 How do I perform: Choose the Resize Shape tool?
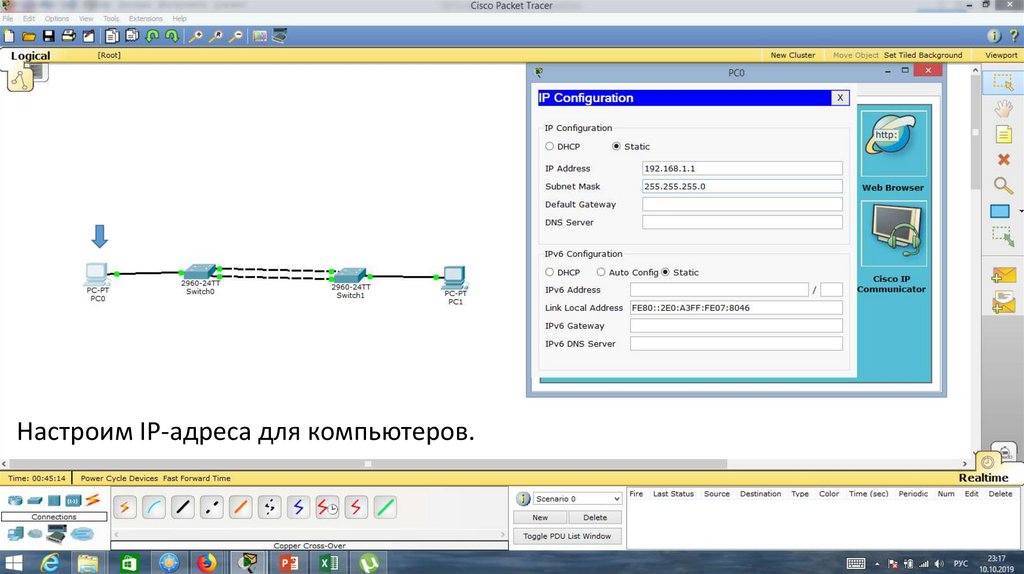[1003, 236]
